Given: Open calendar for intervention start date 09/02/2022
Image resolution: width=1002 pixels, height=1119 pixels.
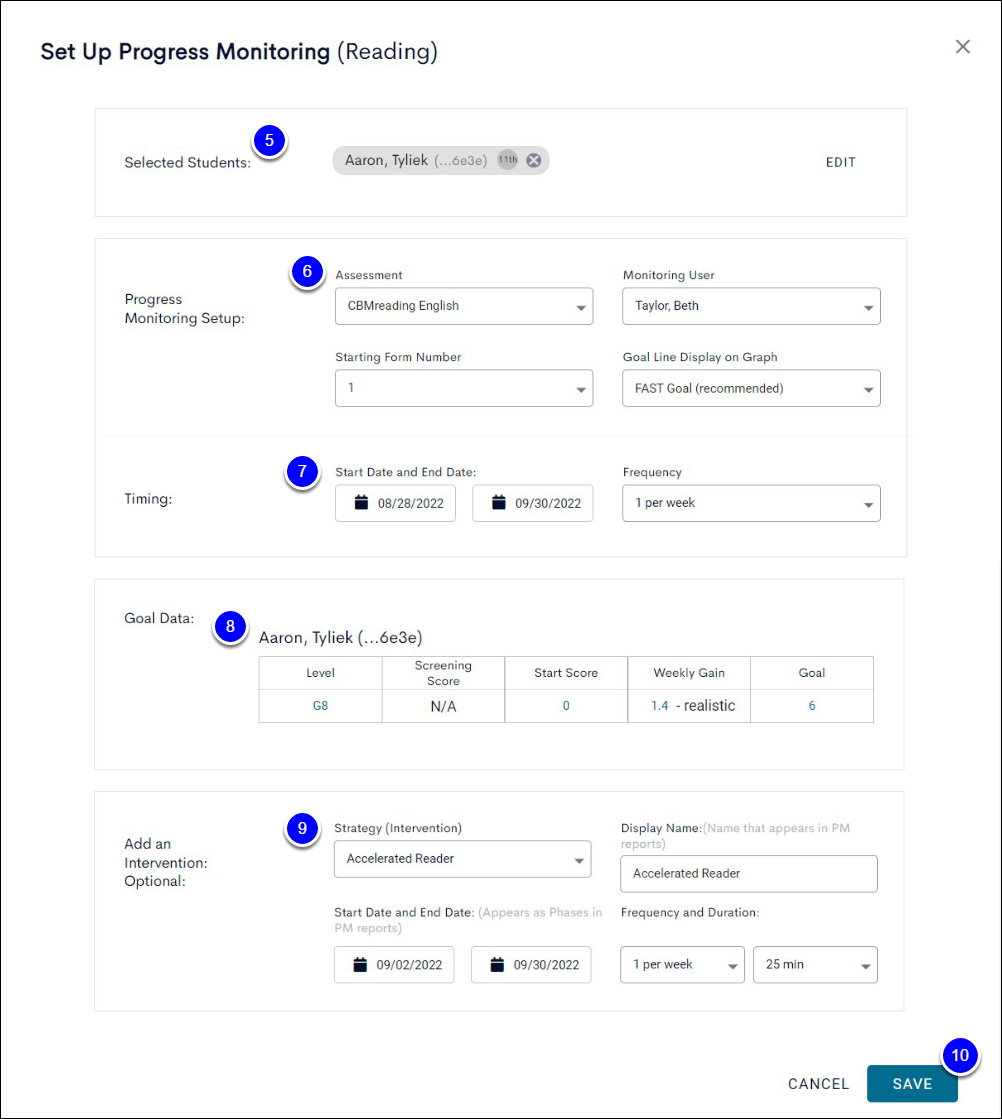Looking at the screenshot, I should (394, 965).
